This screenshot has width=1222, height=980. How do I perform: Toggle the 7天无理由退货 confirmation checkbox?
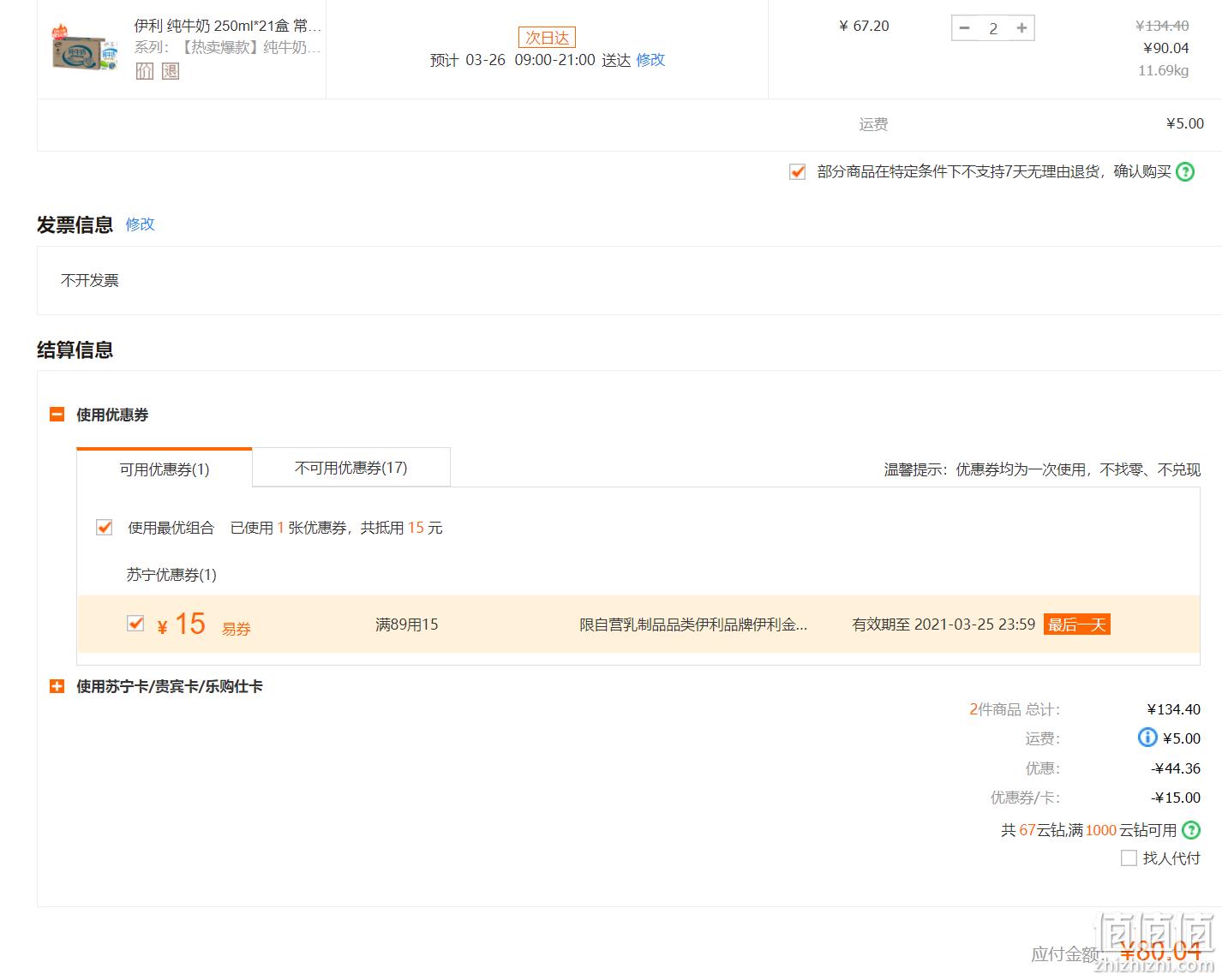(x=797, y=171)
